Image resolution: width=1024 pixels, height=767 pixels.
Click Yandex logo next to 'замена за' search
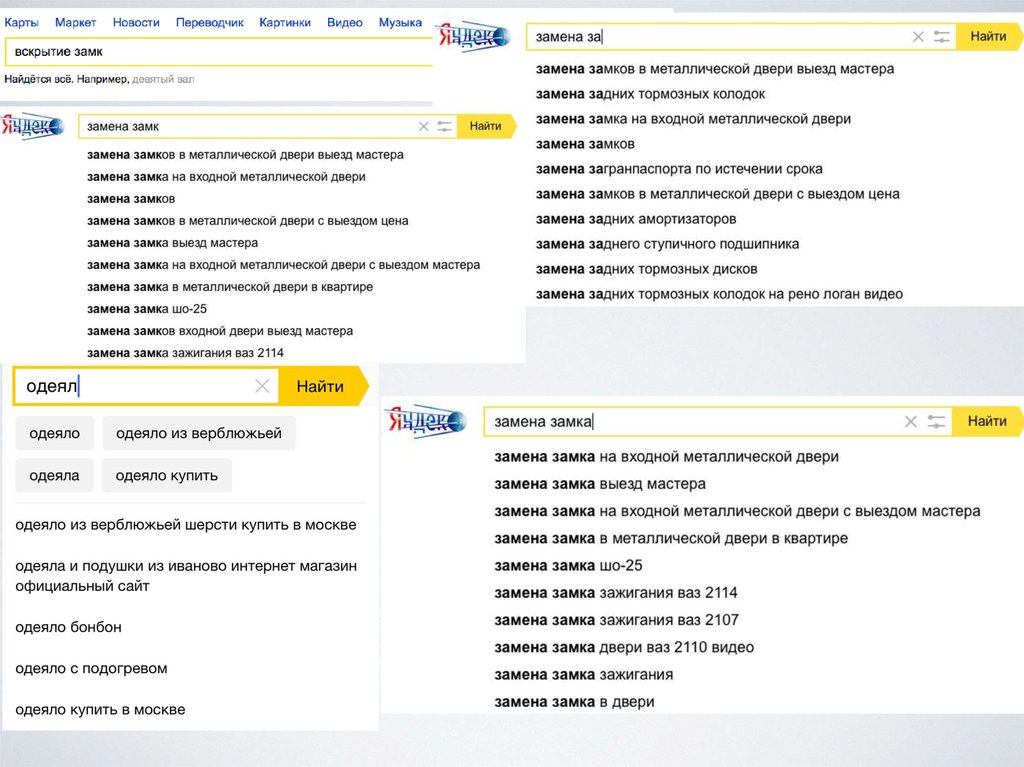click(x=473, y=37)
